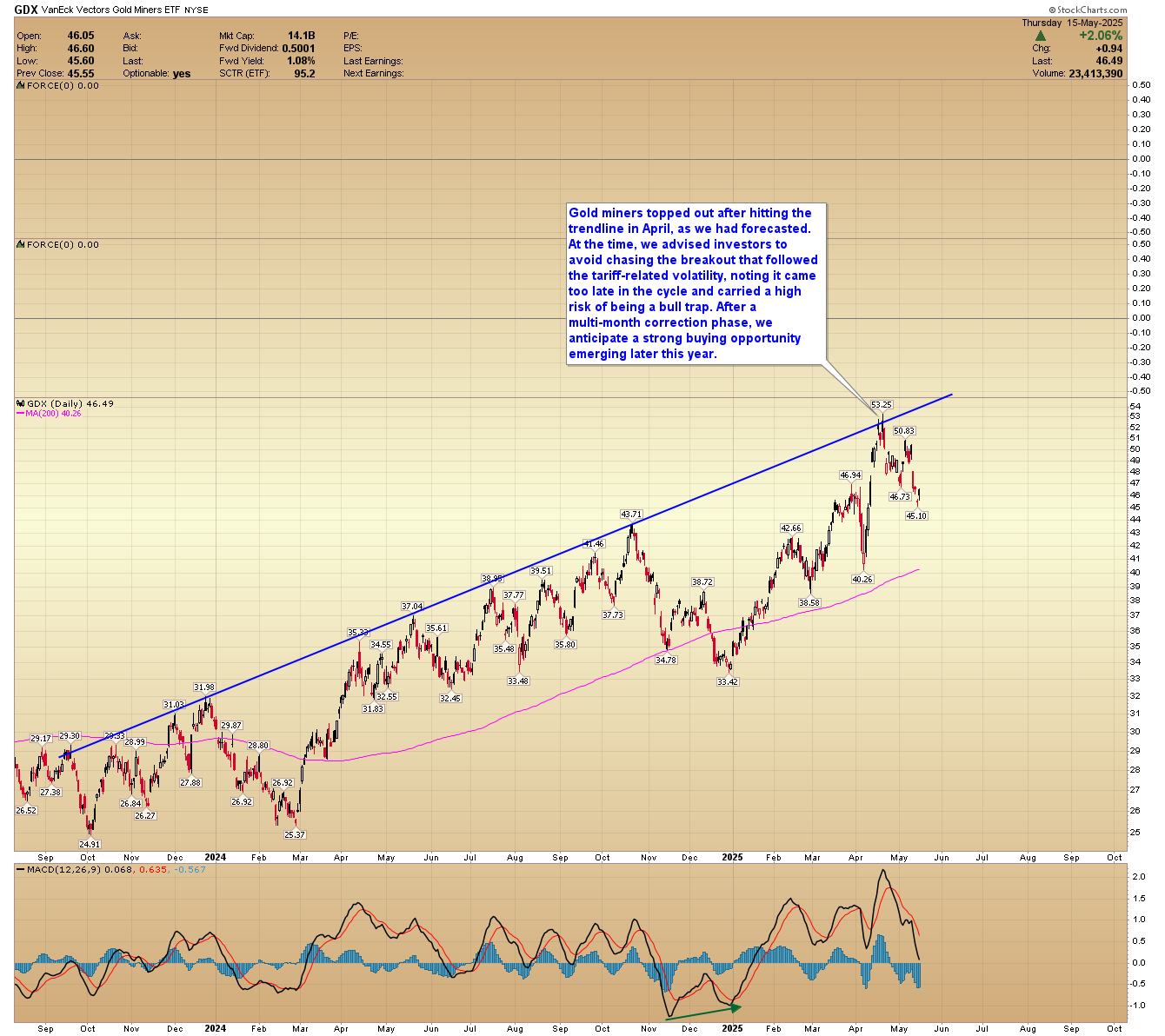The image size is (1165, 1036).
Task: Click the MACD histogram value -0.567
Action: pyautogui.click(x=190, y=869)
